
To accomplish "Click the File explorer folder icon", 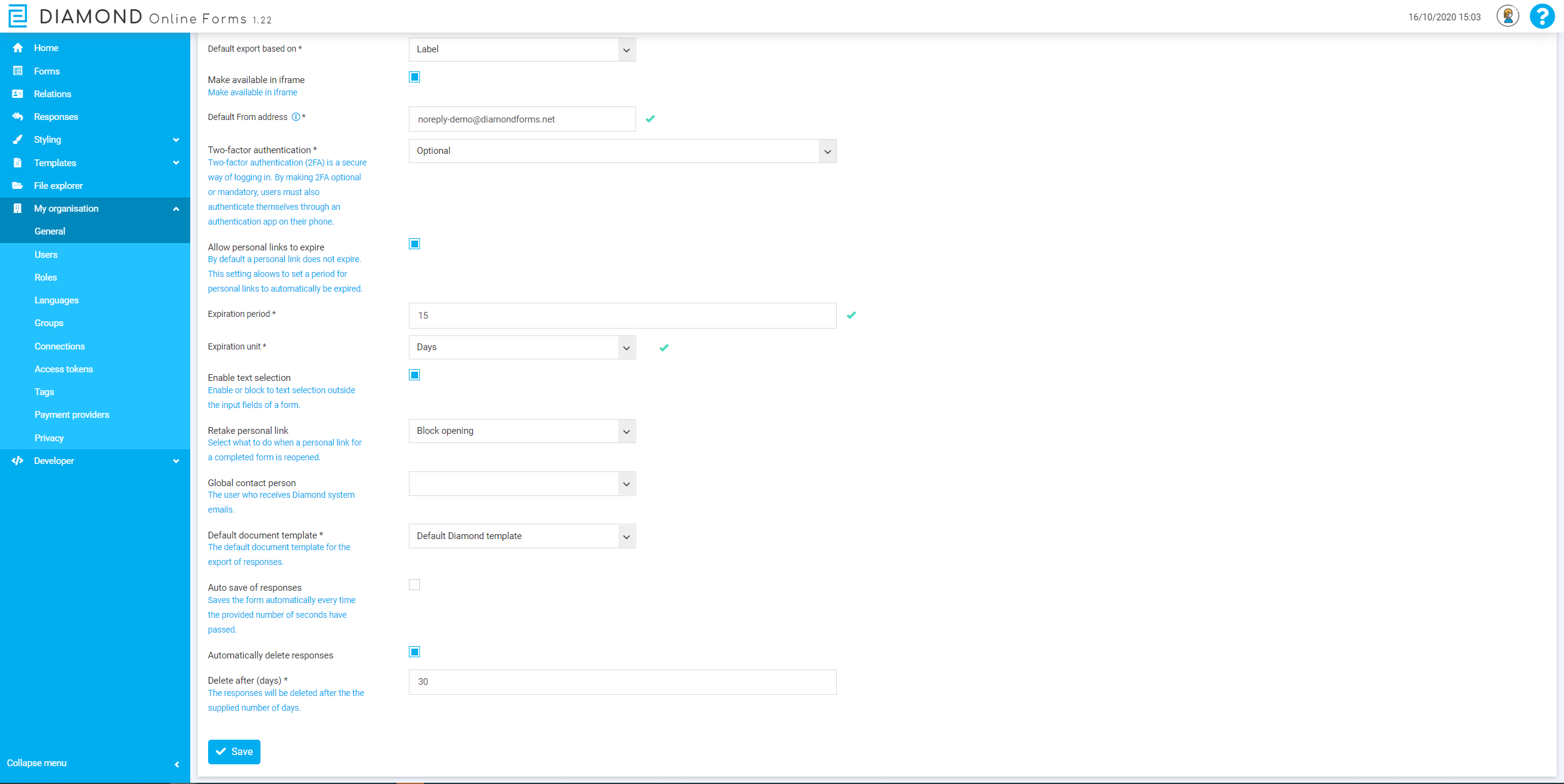I will pyautogui.click(x=18, y=186).
